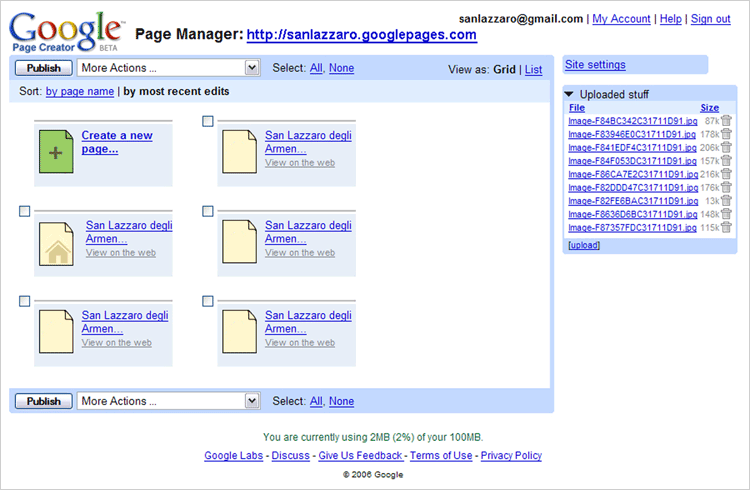Click the storage usage 2MB (2%) message
Image resolution: width=750 pixels, height=490 pixels.
tap(373, 437)
